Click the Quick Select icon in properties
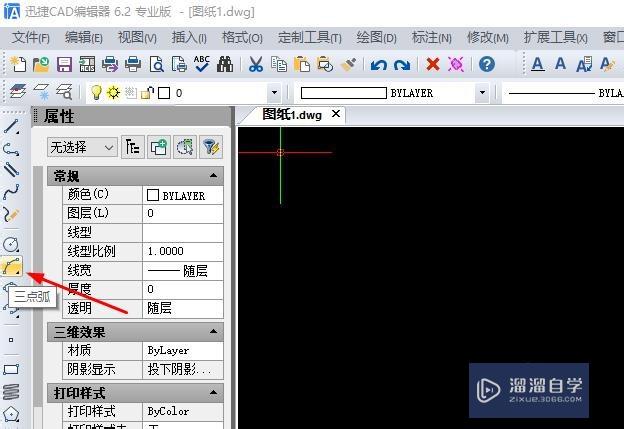624x429 pixels. [185, 147]
